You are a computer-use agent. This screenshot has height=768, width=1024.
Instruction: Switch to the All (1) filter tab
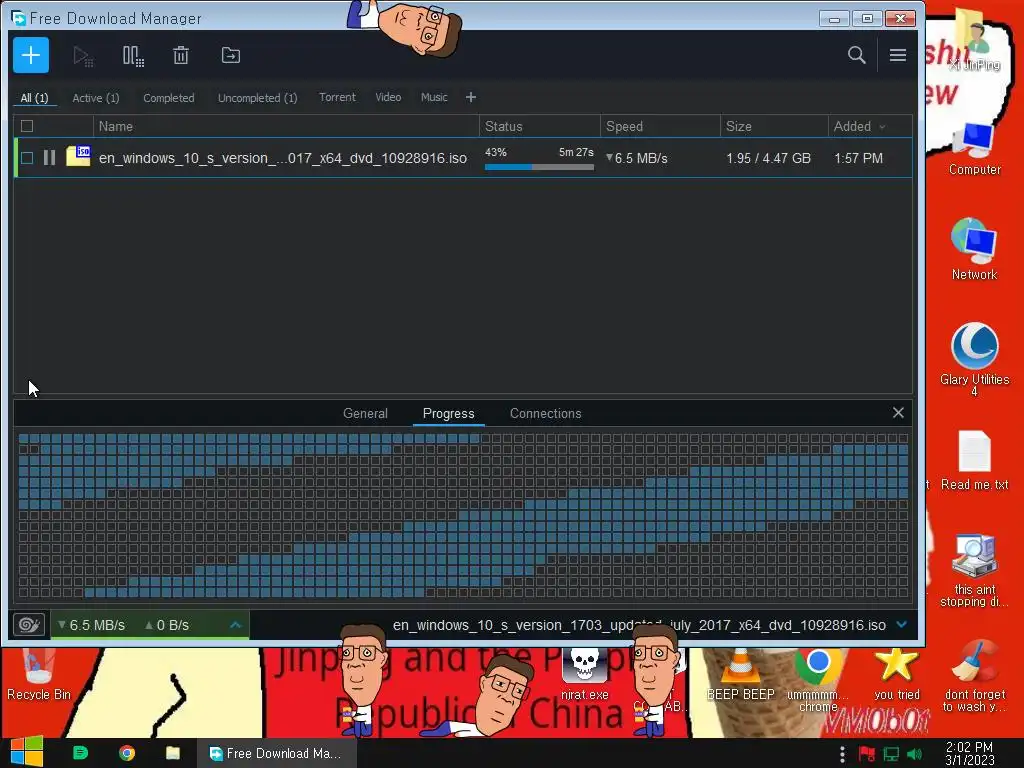[35, 98]
